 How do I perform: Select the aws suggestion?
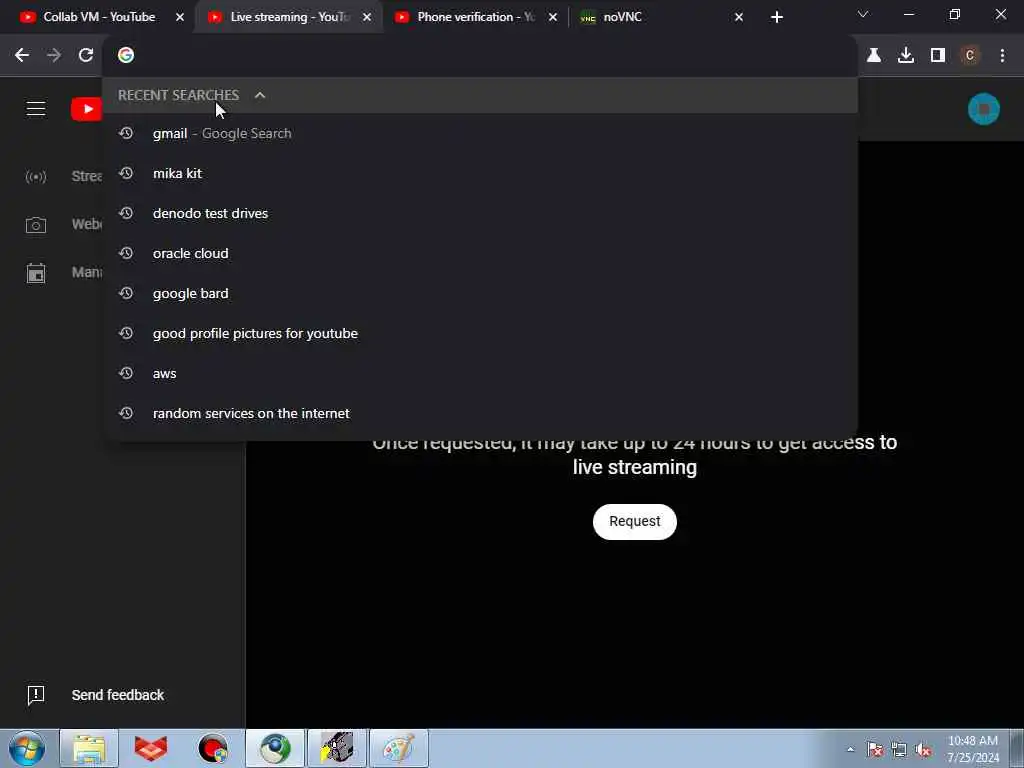tap(480, 373)
